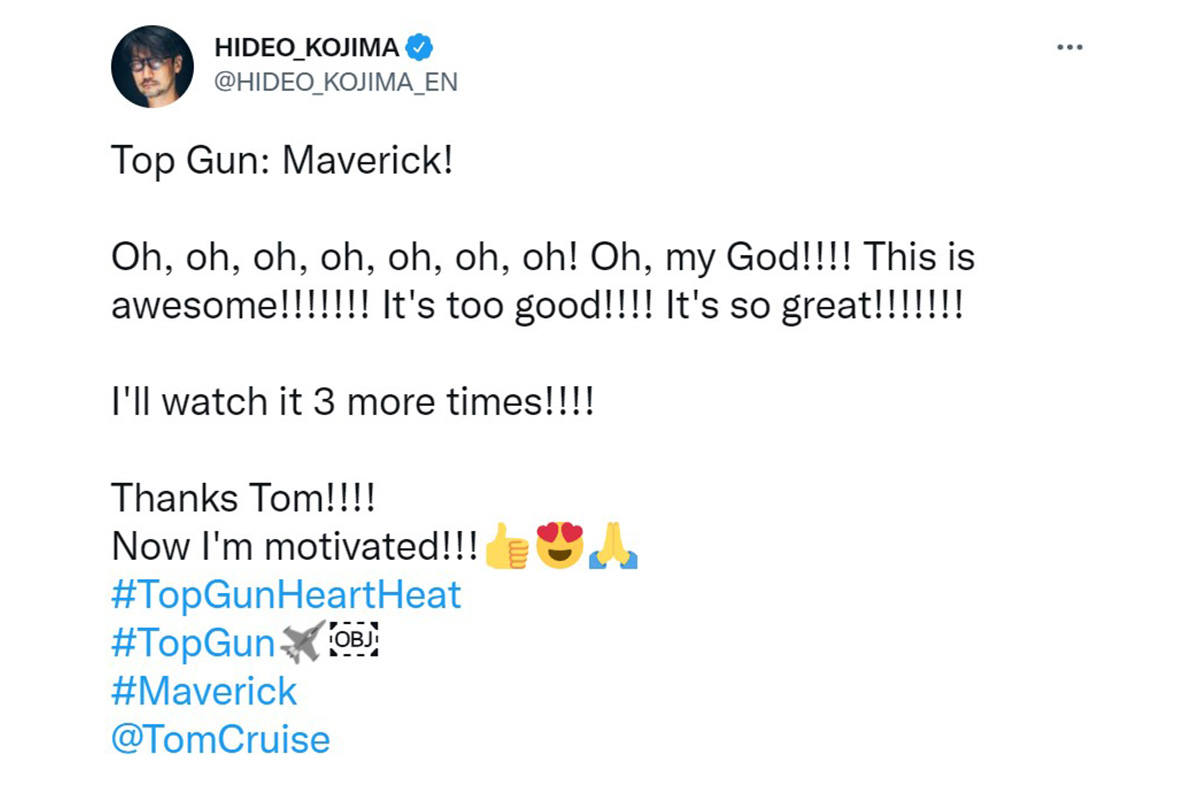This screenshot has width=1200, height=800.
Task: Click Hideo Kojima's profile picture
Action: point(152,67)
